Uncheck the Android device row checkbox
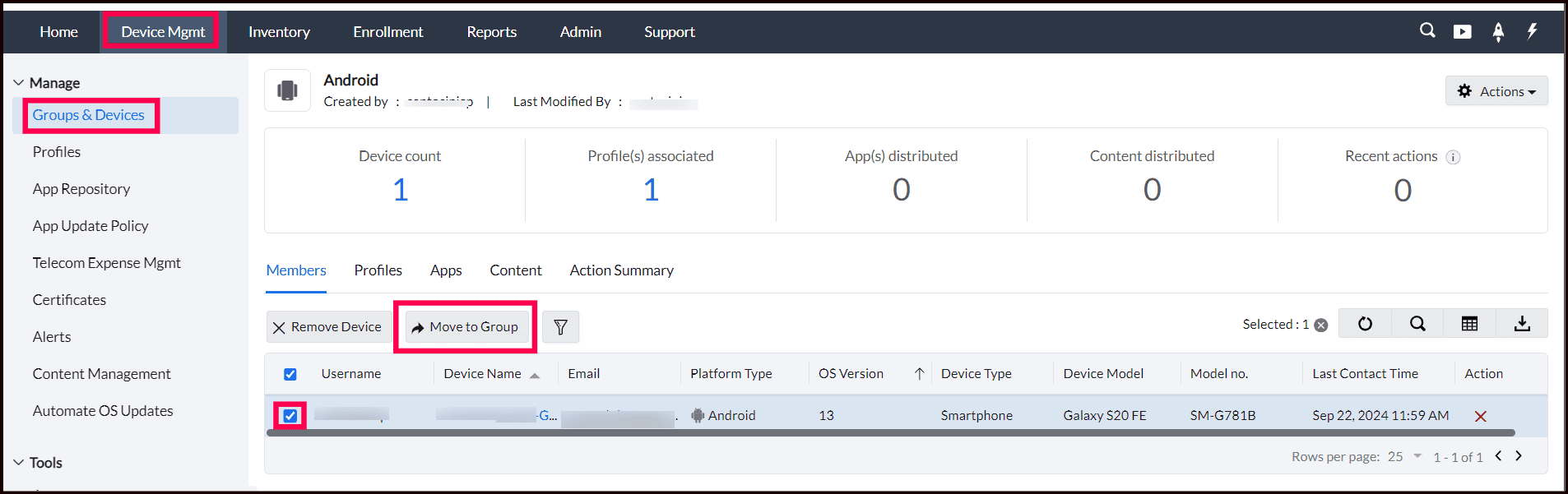The image size is (1568, 494). tap(290, 416)
